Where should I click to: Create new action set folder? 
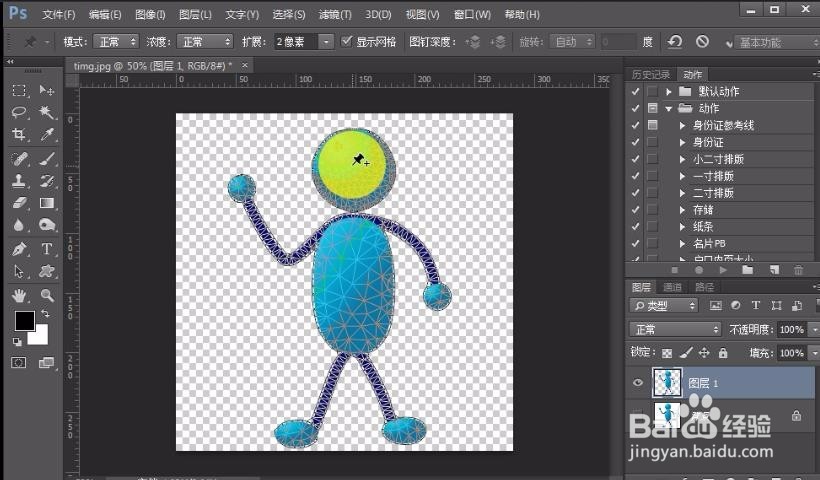pos(748,270)
